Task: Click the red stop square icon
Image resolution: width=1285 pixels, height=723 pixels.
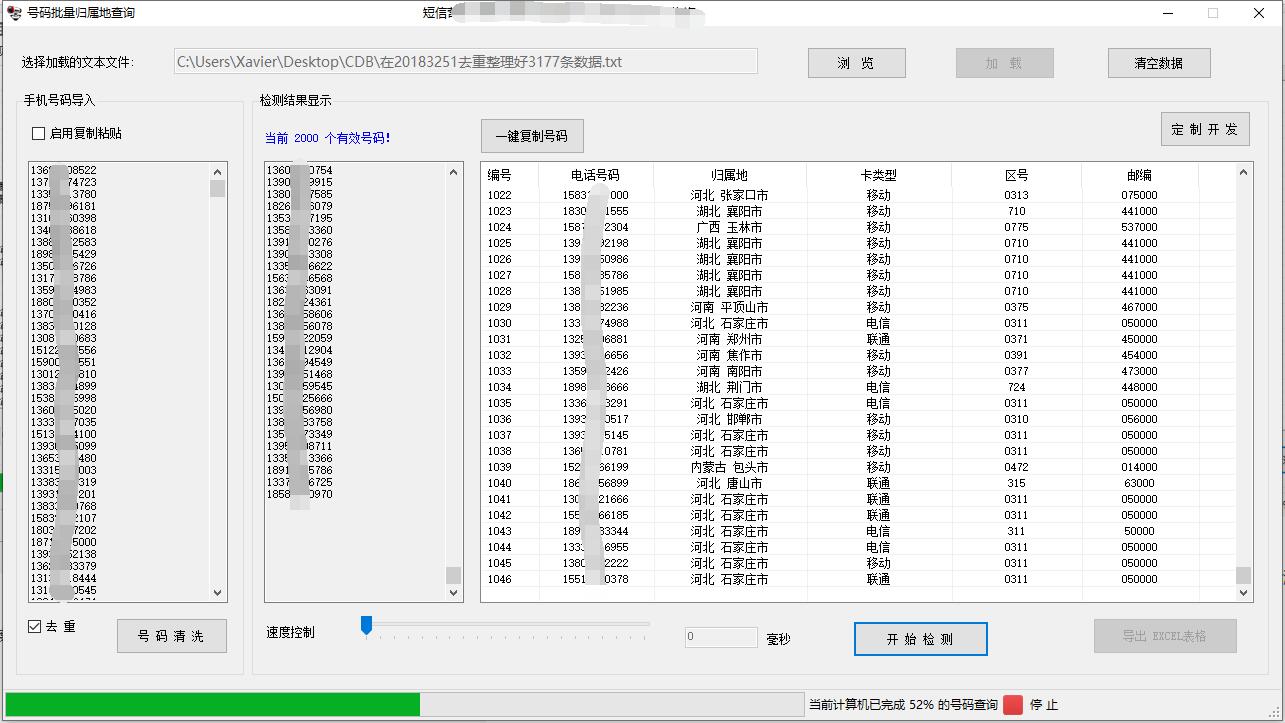Action: pos(1013,704)
